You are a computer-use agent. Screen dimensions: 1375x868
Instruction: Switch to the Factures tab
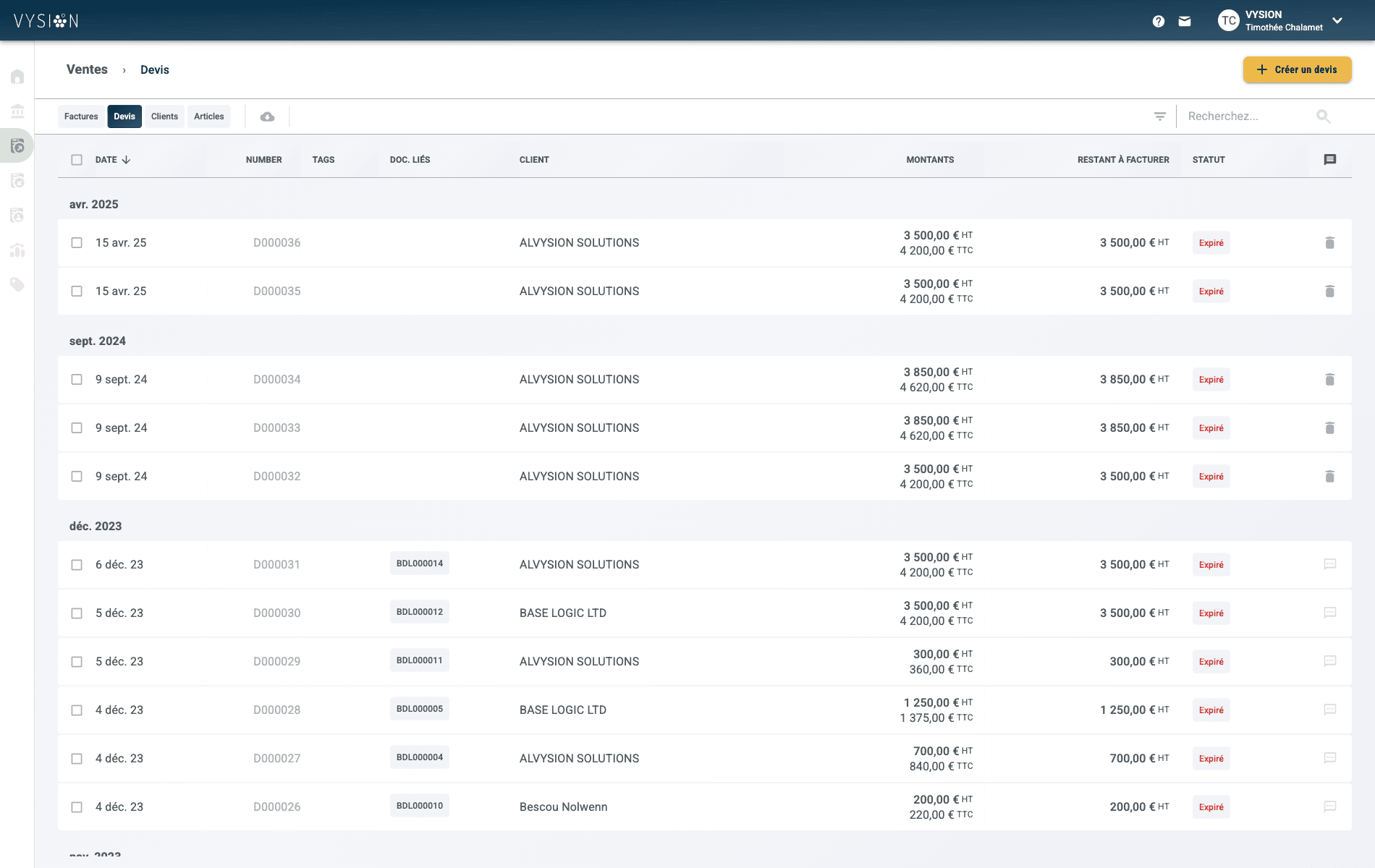[81, 116]
